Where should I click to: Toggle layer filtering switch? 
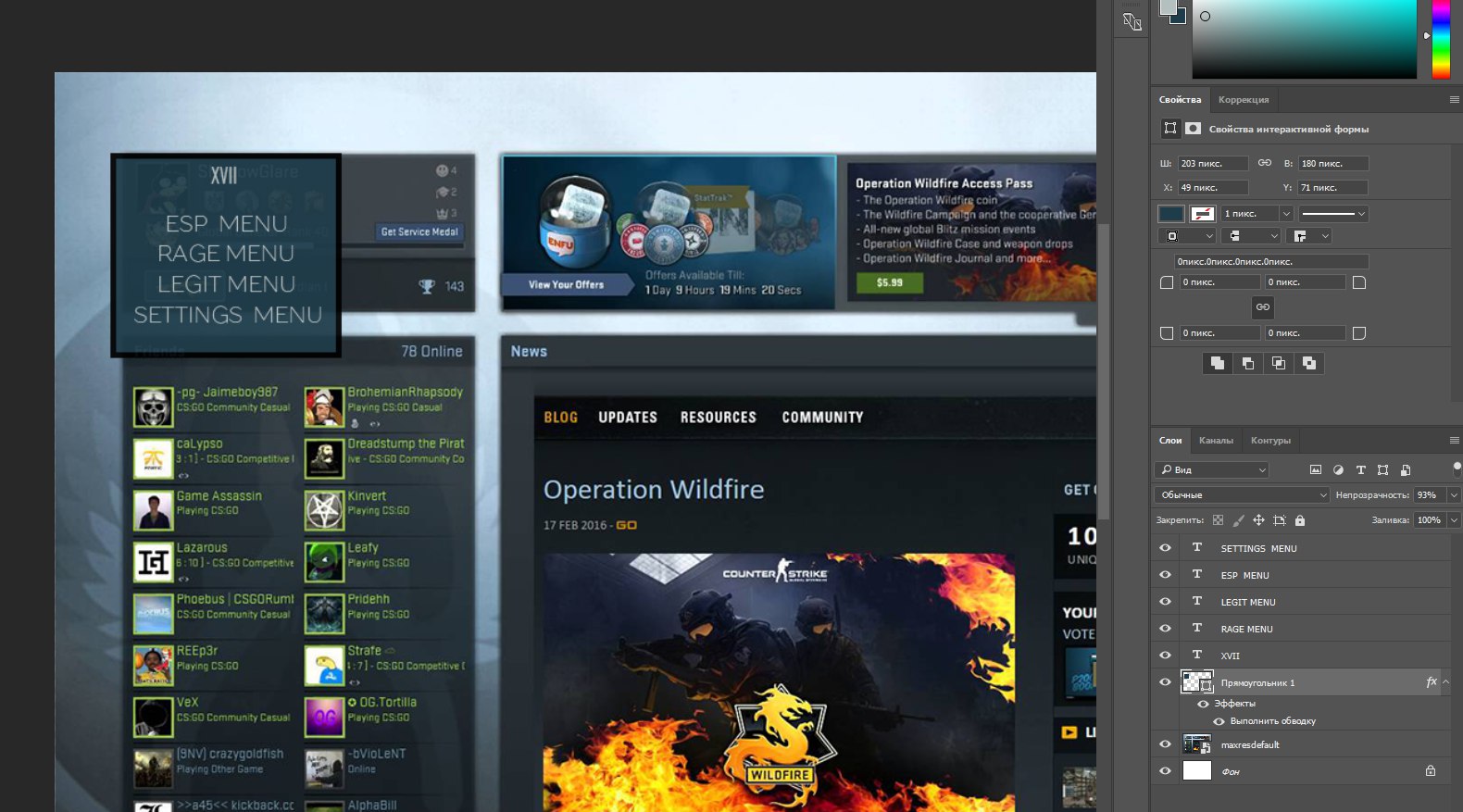(1457, 469)
